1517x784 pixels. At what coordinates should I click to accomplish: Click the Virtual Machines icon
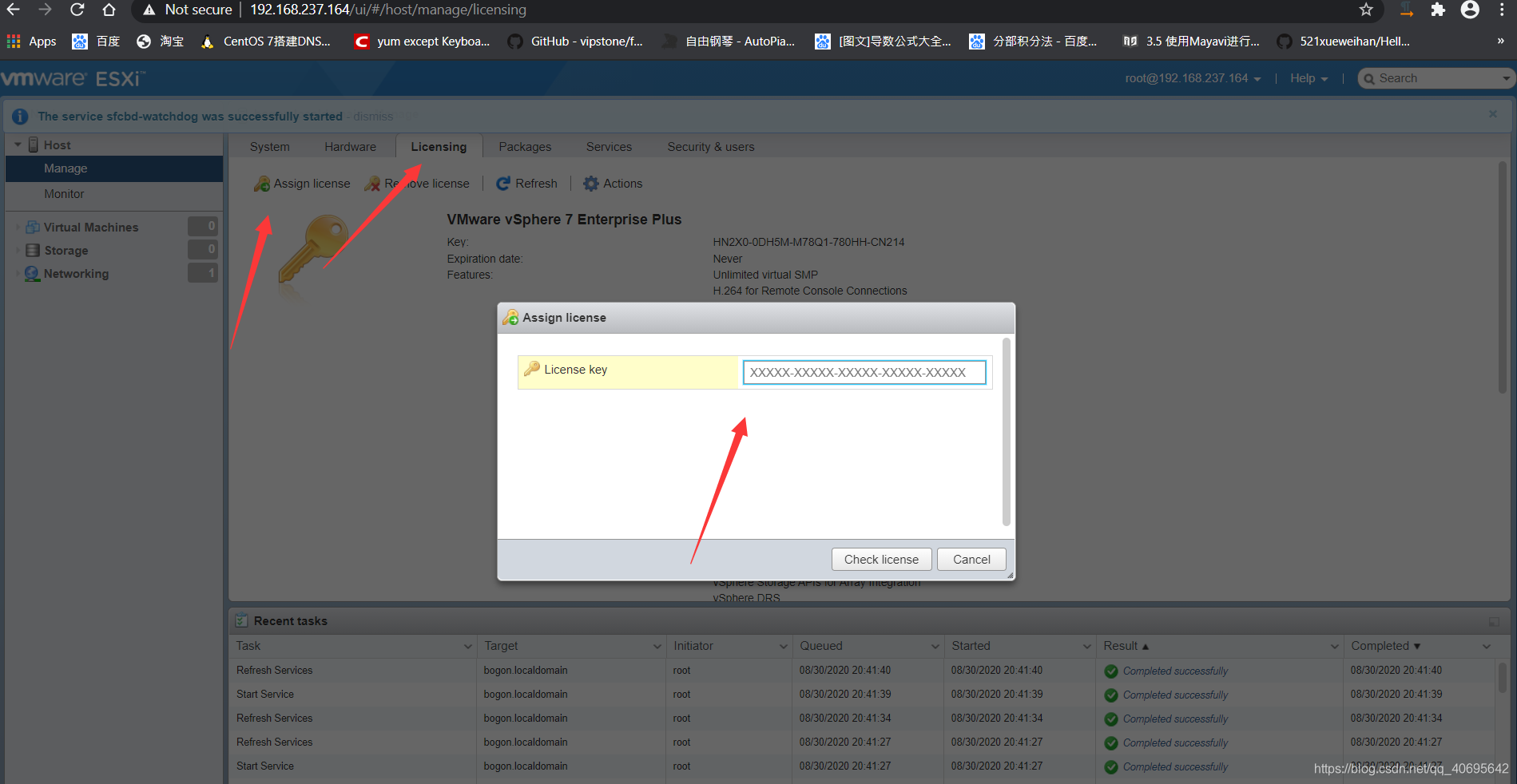coord(33,227)
